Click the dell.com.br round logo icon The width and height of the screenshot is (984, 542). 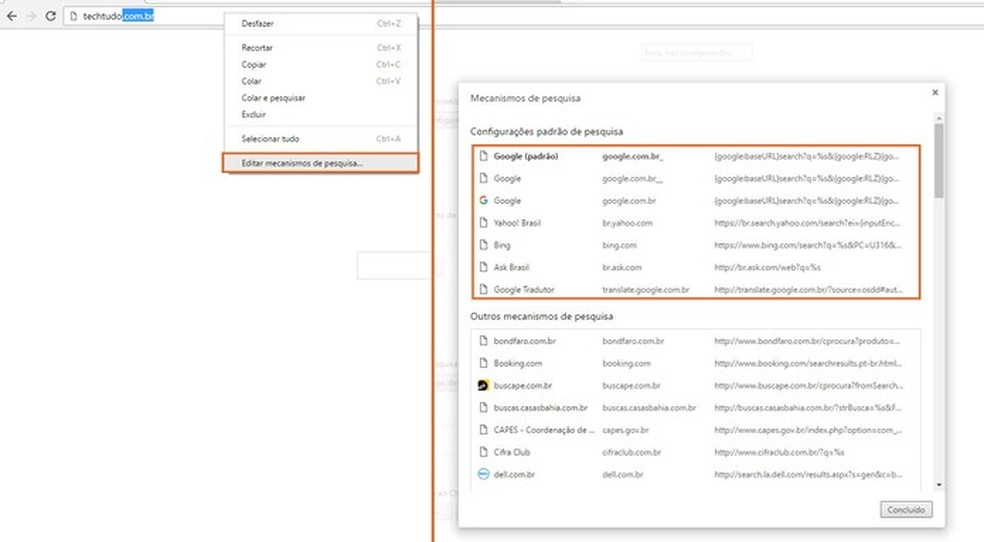483,474
